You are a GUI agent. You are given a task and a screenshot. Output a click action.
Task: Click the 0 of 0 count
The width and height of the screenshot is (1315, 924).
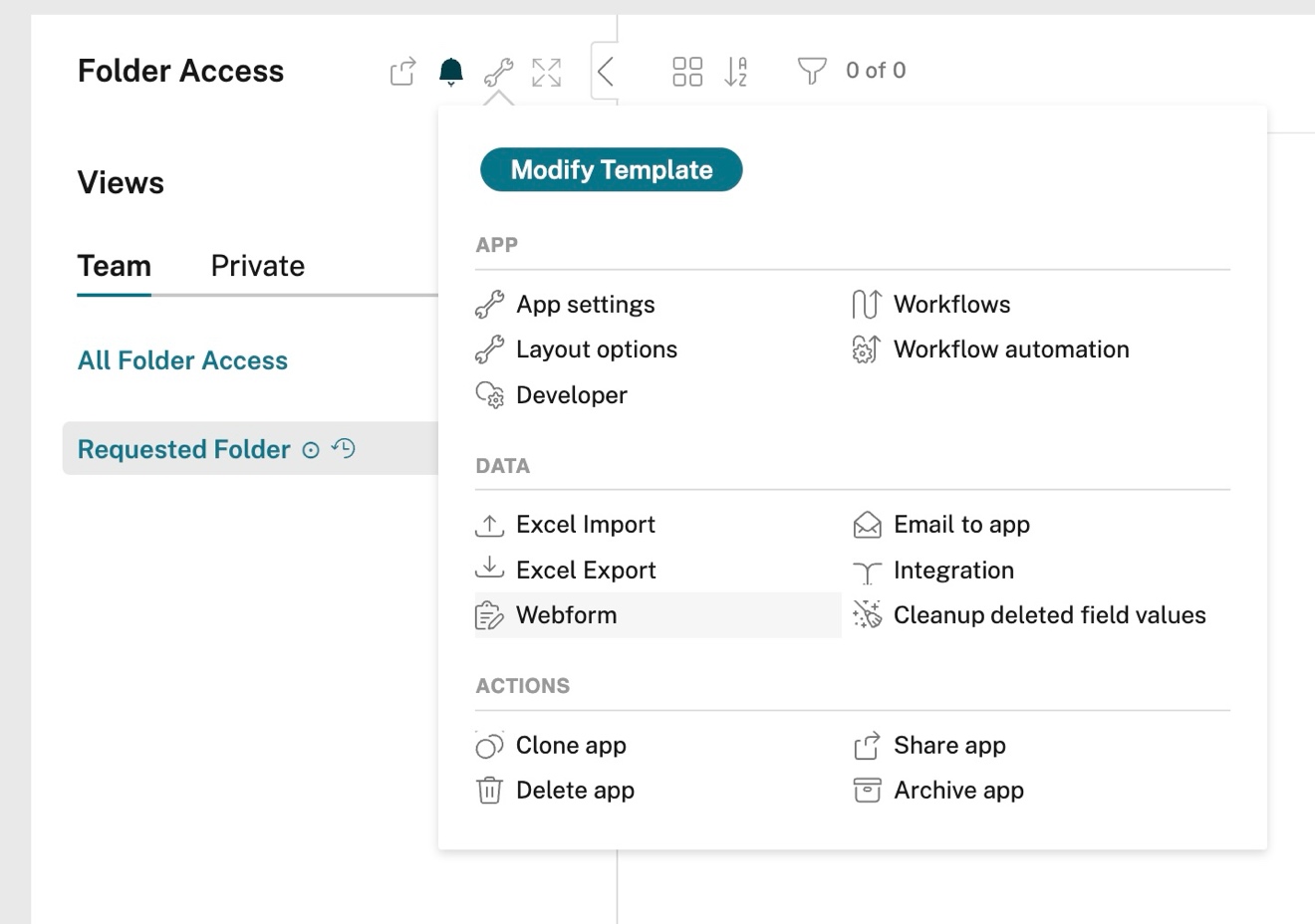pyautogui.click(x=876, y=71)
